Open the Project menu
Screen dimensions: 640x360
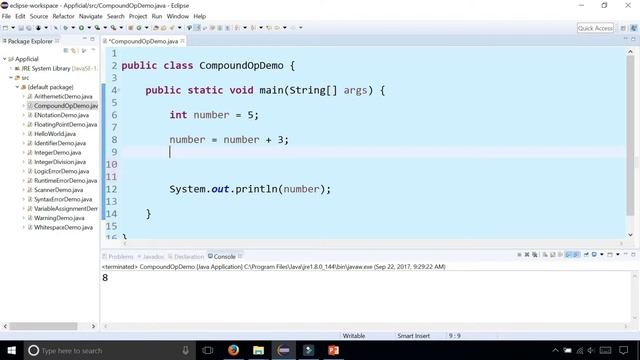(138, 16)
